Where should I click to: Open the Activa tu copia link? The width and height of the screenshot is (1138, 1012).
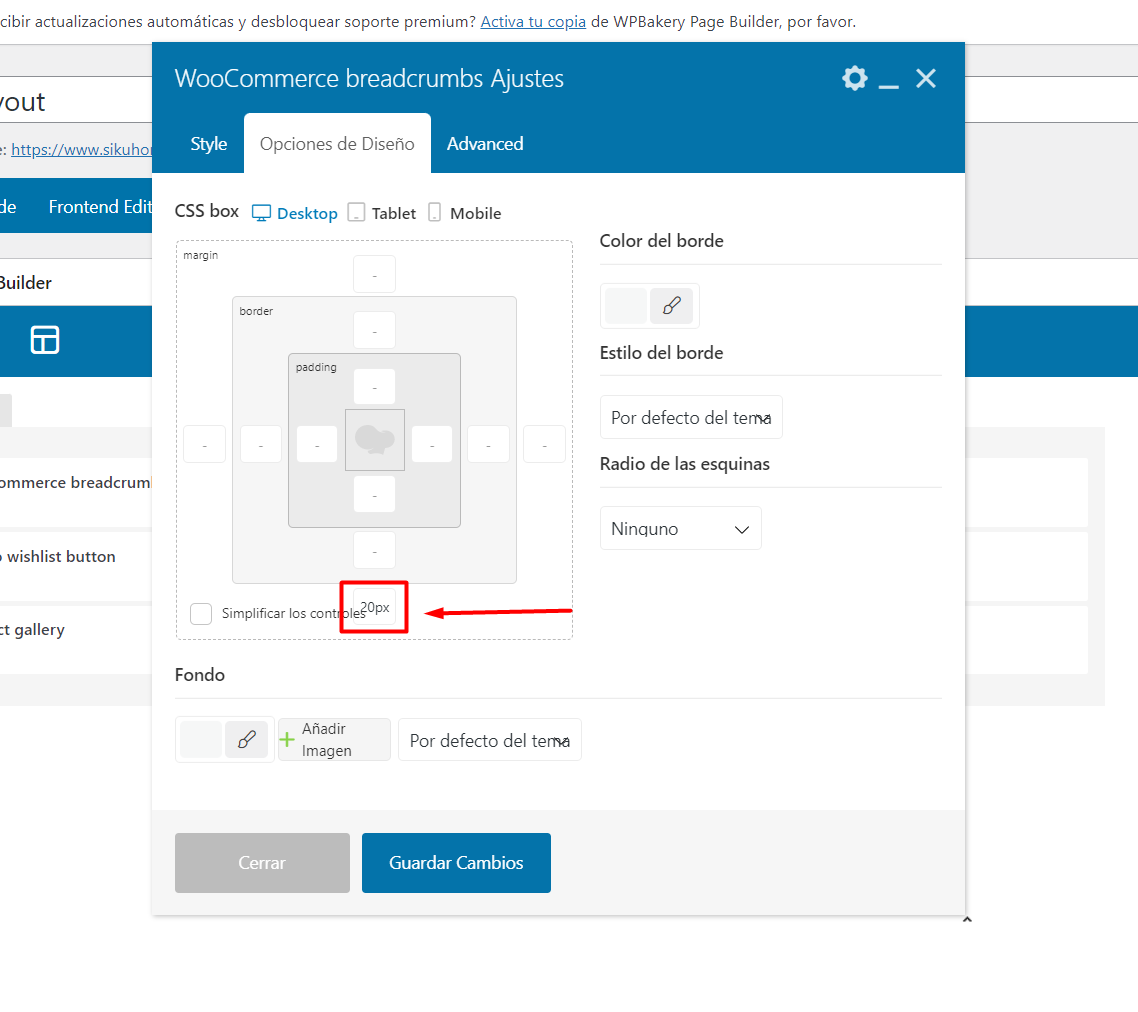533,22
